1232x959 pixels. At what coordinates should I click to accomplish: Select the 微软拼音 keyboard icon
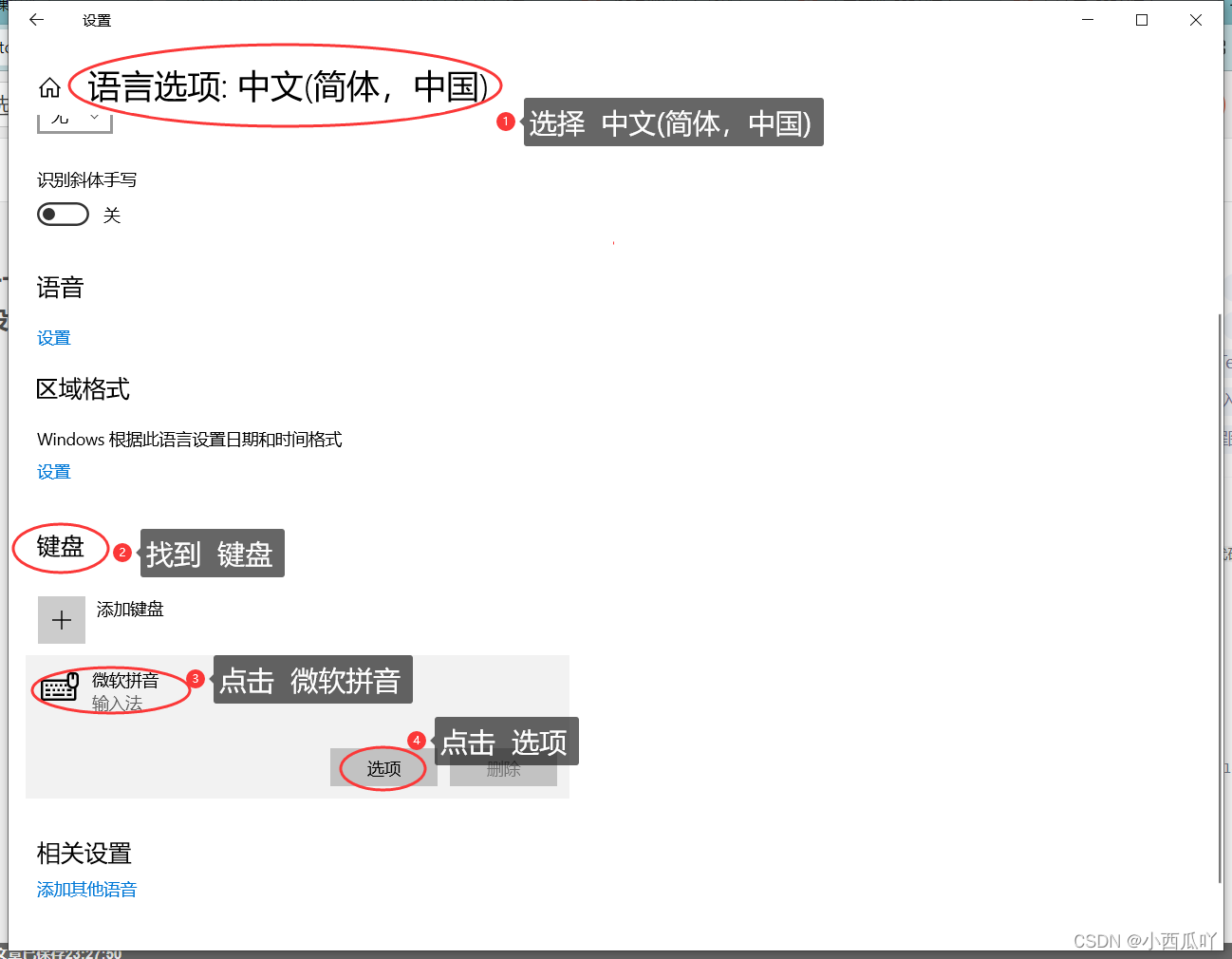60,686
